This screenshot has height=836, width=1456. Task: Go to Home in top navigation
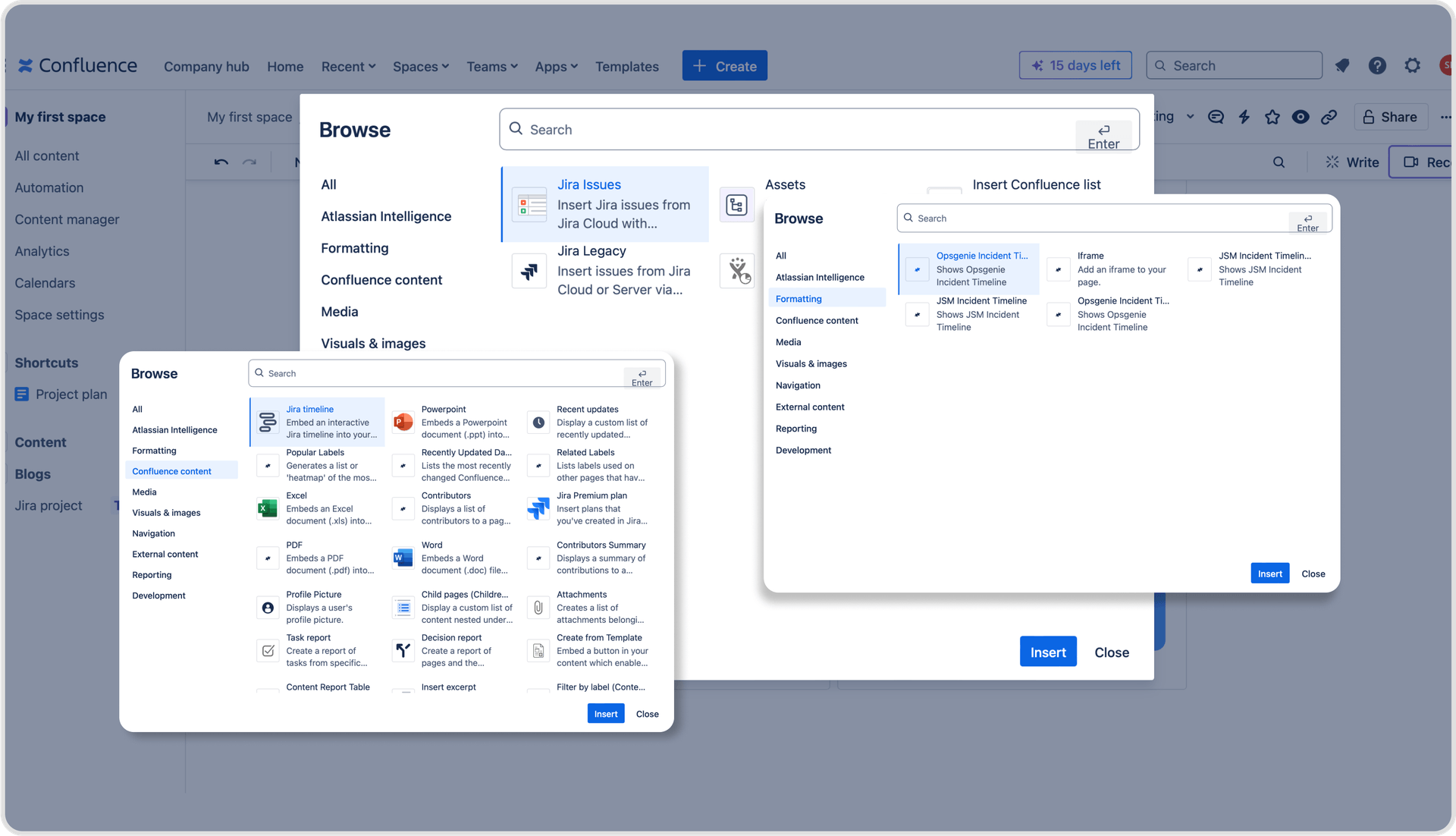(x=285, y=66)
